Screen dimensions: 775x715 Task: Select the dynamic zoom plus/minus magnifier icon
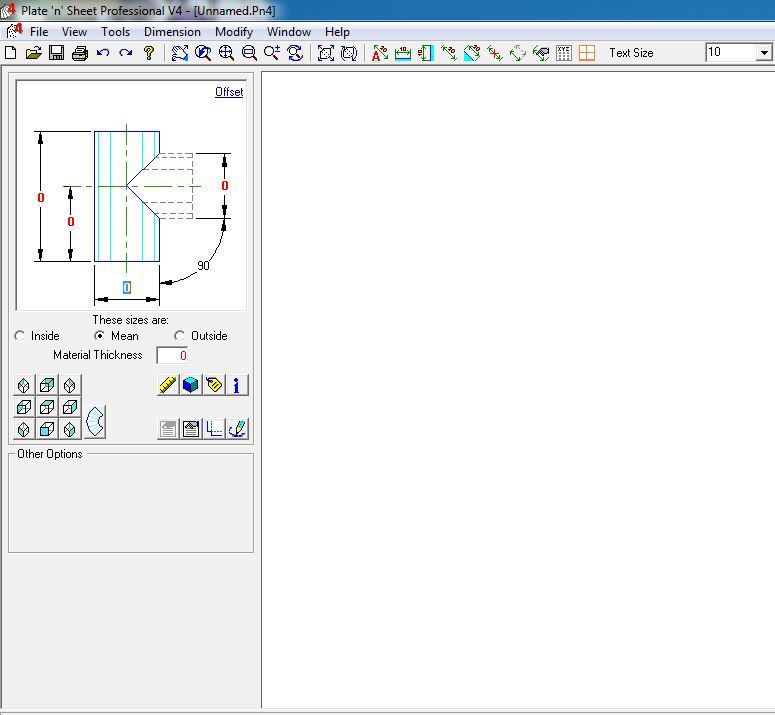(x=272, y=53)
